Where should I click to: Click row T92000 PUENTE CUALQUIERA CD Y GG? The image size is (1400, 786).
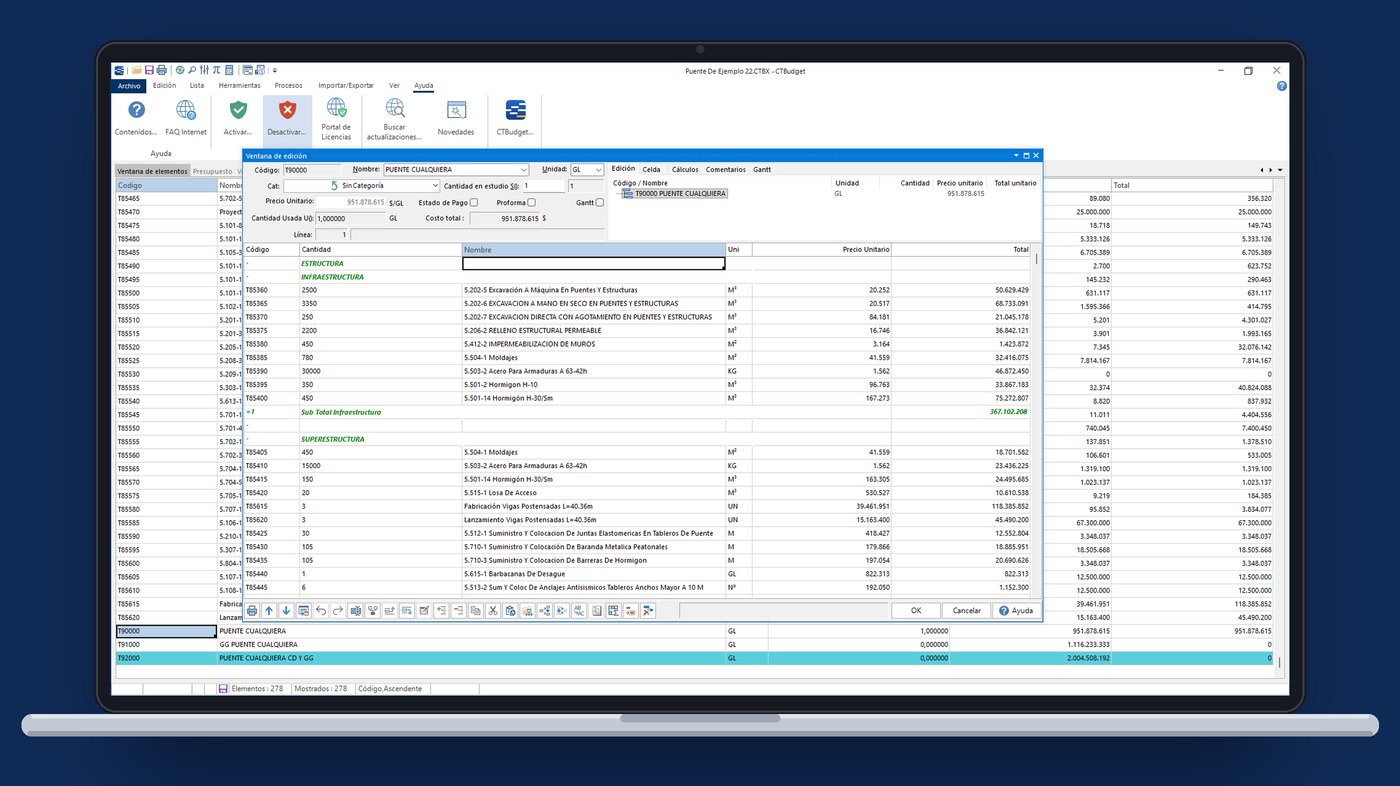[x=694, y=659]
